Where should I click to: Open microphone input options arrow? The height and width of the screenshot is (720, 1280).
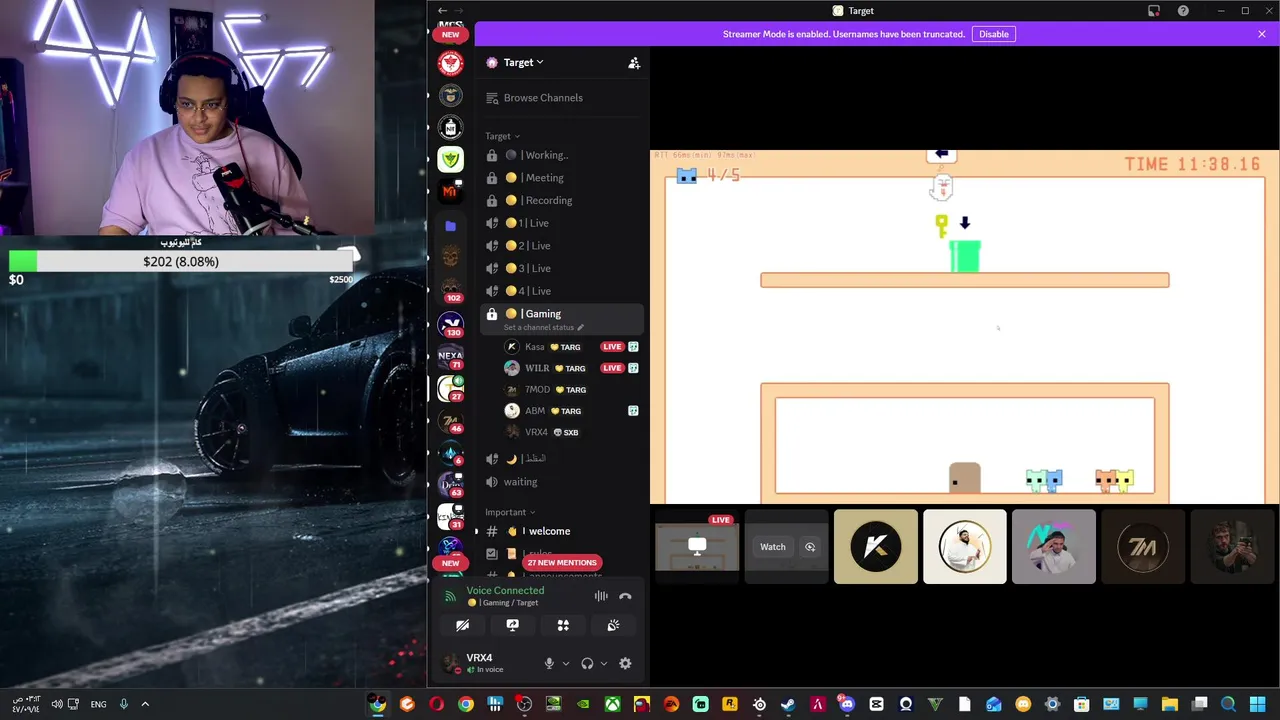pos(565,663)
